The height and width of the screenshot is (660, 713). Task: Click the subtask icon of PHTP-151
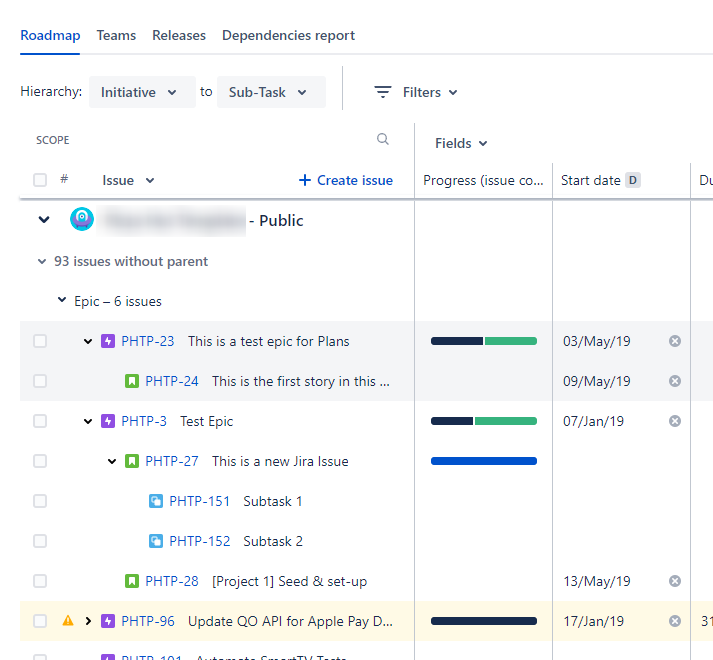tap(156, 501)
